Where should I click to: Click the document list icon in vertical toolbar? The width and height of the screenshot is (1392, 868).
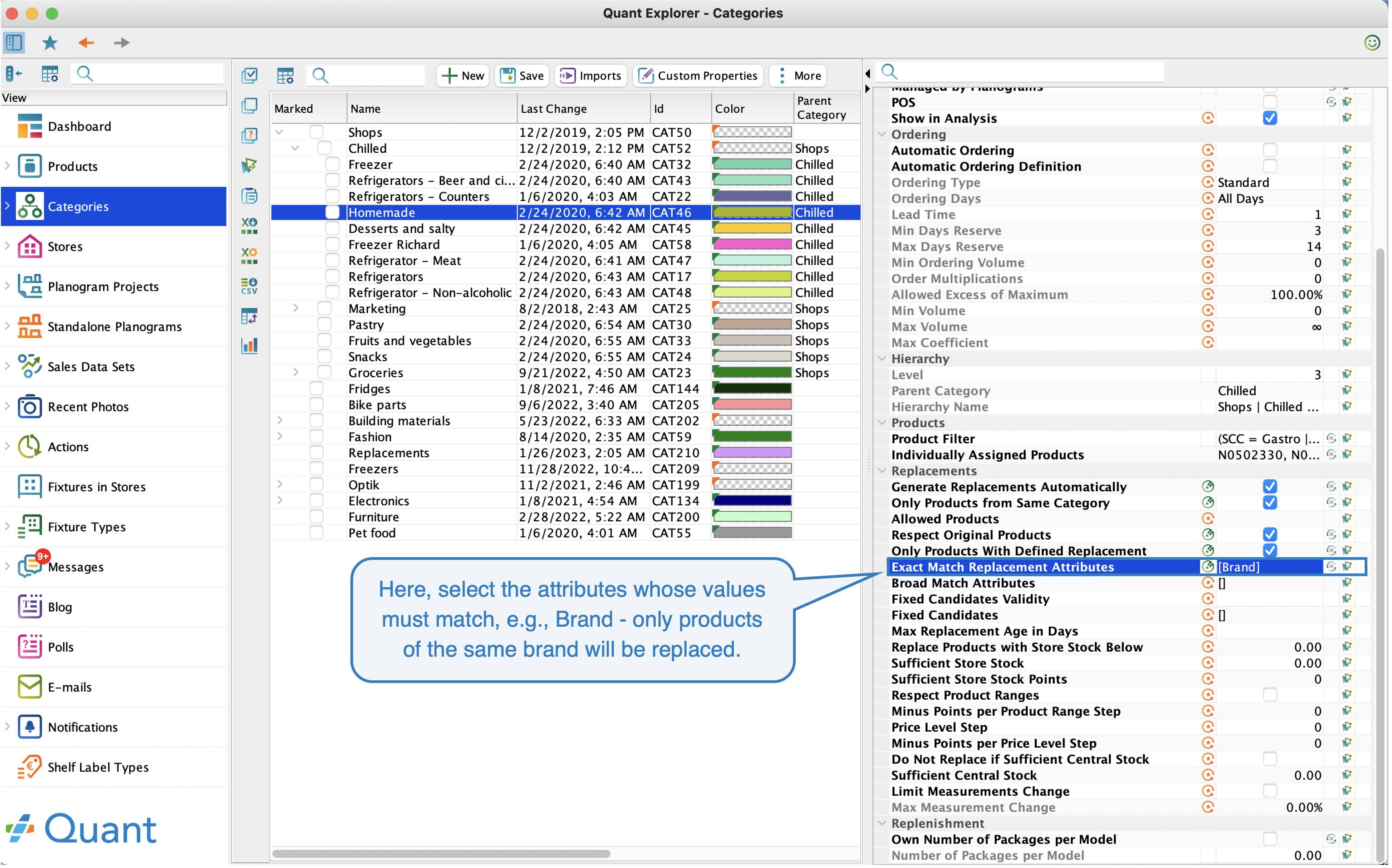tap(249, 196)
